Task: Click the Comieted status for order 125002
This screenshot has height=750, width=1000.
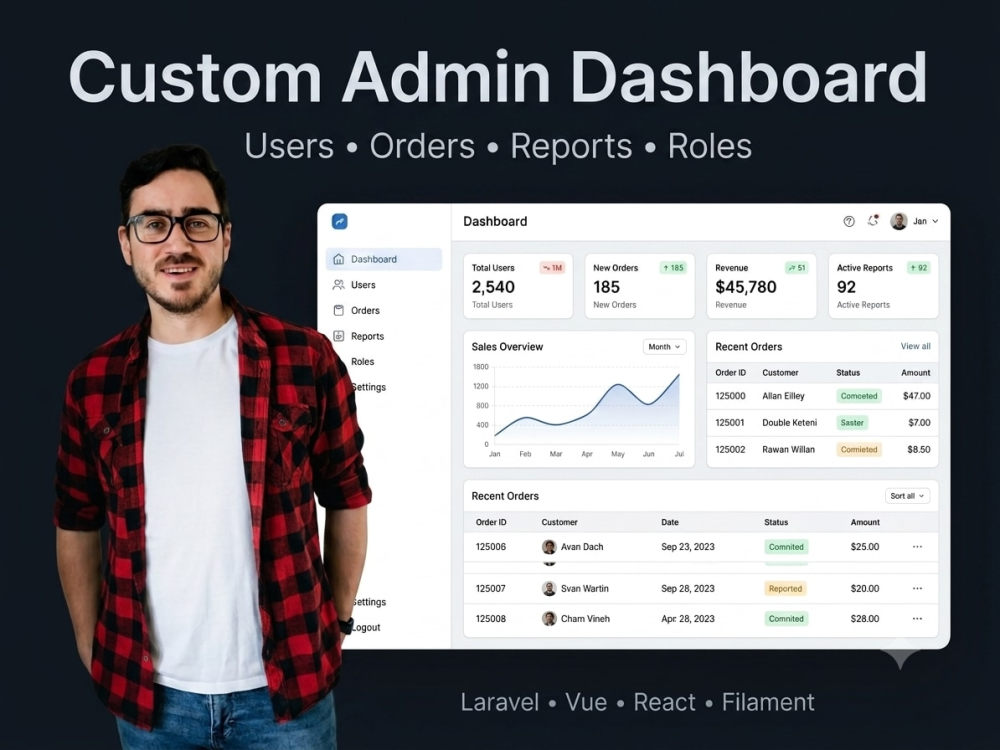Action: point(859,450)
